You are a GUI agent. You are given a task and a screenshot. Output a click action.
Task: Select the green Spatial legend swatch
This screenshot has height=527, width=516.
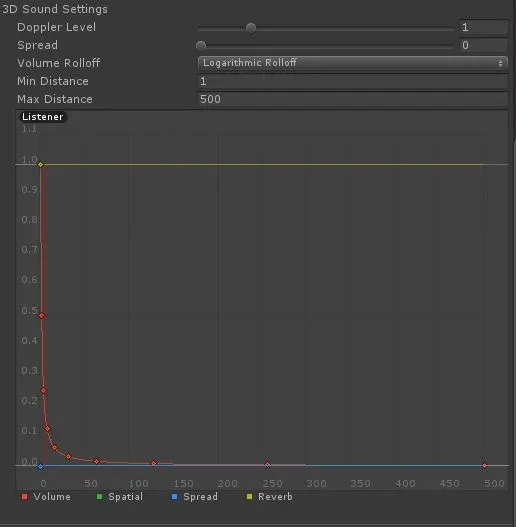100,497
